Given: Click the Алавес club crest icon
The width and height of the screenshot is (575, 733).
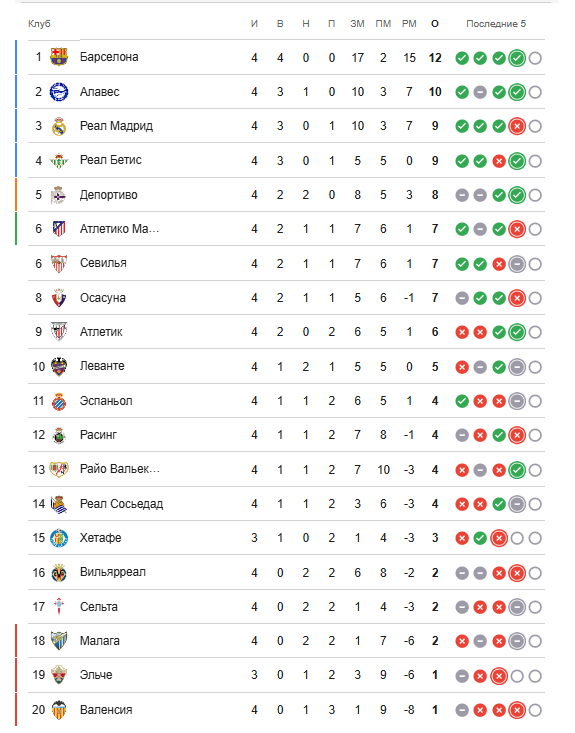Looking at the screenshot, I should click(x=59, y=92).
